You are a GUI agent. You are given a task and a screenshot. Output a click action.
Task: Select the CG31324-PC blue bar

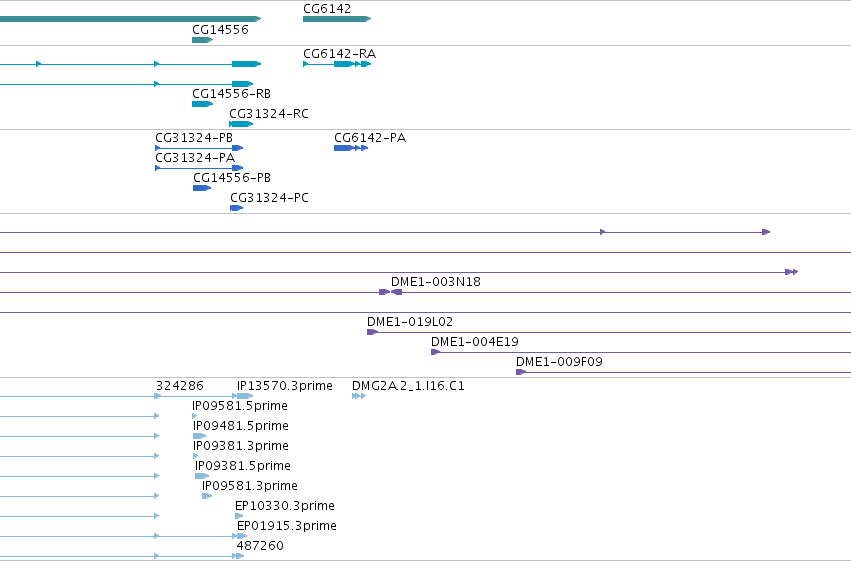coord(237,208)
